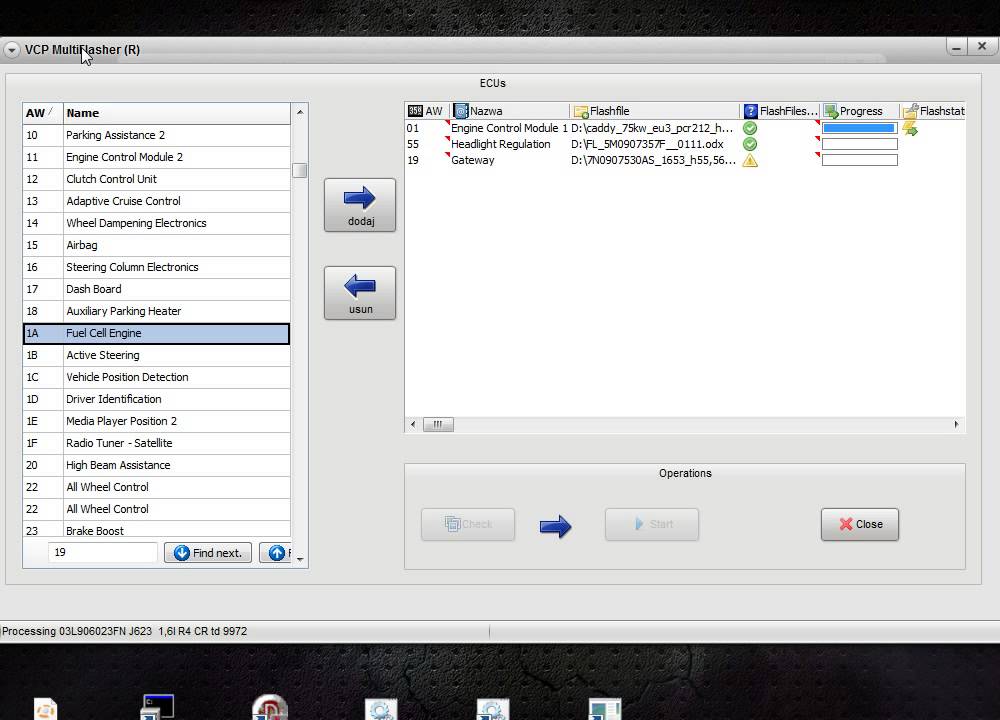Screen dimensions: 1000x720
Task: Click flashfile path D:\caddy_75kw_eu3_pcr212_h...
Action: click(652, 128)
